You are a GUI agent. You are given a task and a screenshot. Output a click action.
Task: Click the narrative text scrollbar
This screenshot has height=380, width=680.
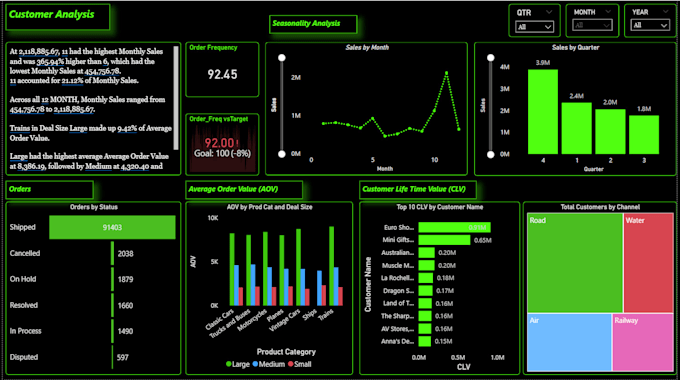176,98
